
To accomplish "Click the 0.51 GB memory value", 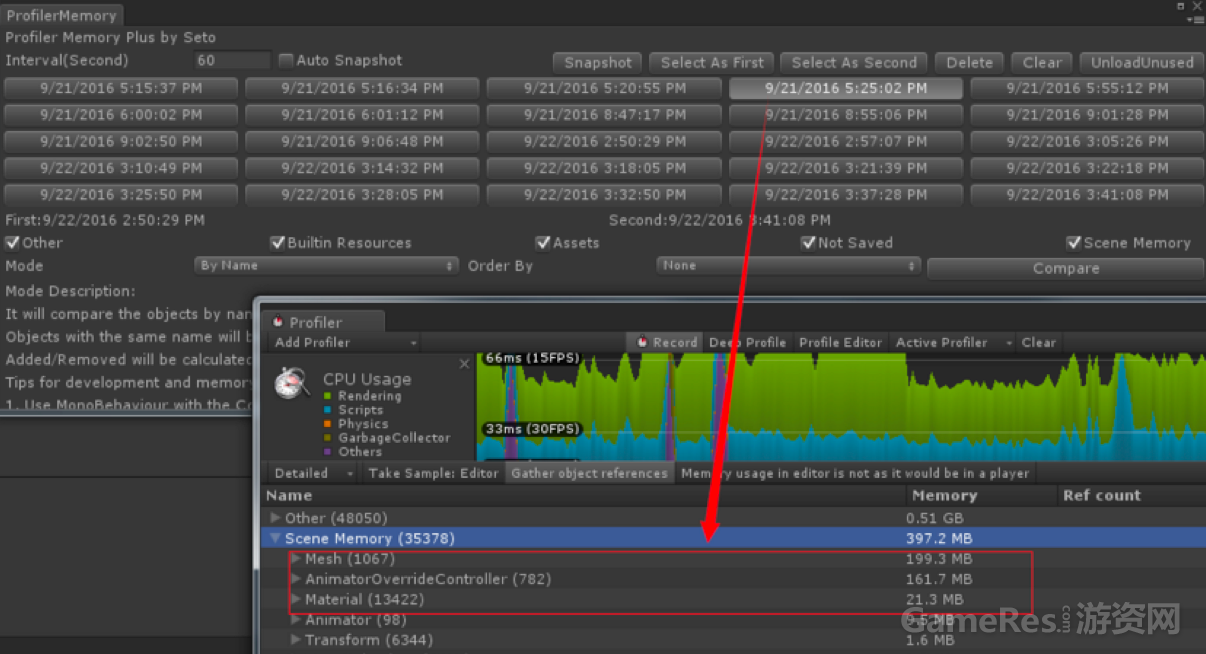I will (934, 518).
